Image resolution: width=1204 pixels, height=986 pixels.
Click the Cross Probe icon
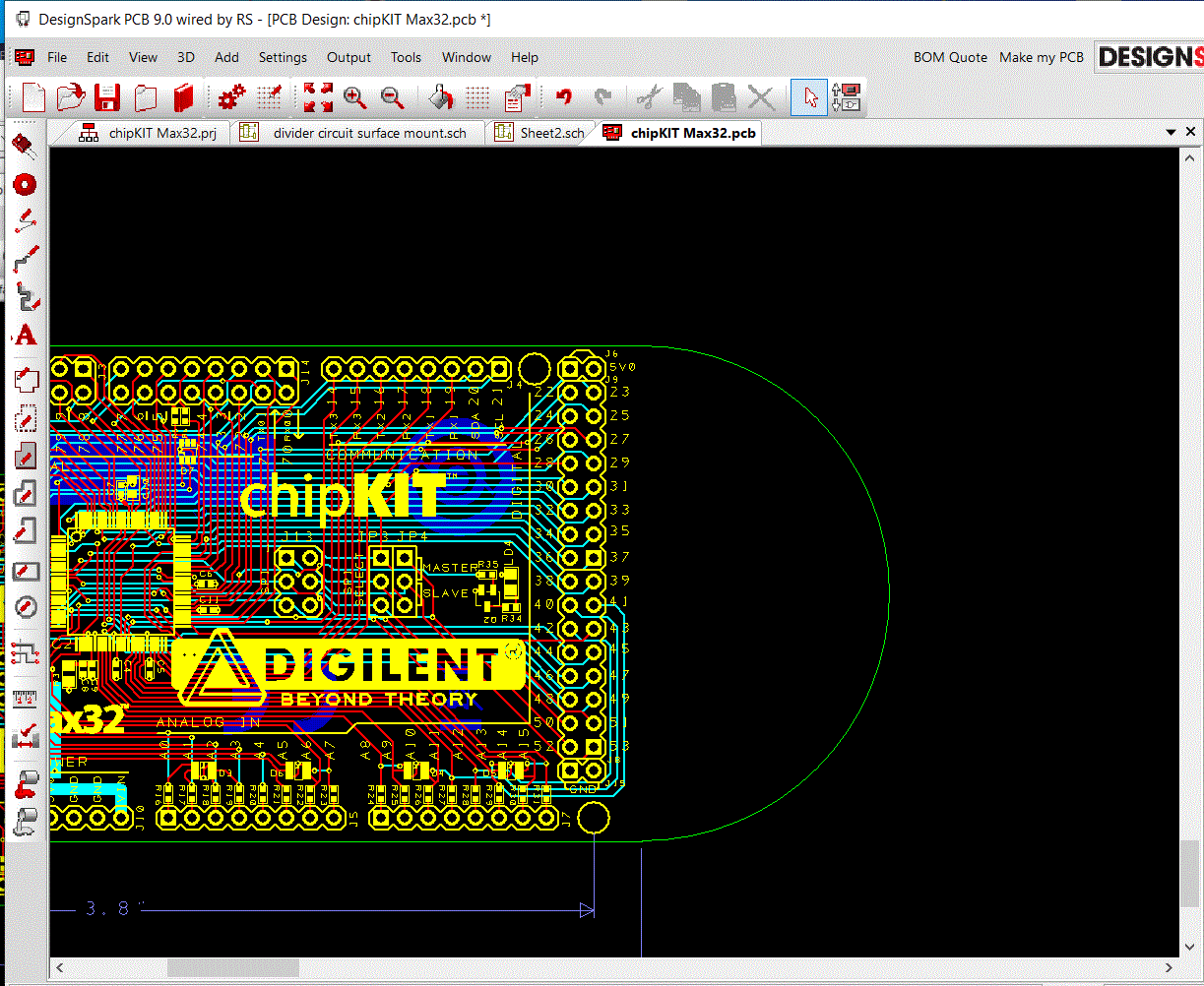pos(847,97)
